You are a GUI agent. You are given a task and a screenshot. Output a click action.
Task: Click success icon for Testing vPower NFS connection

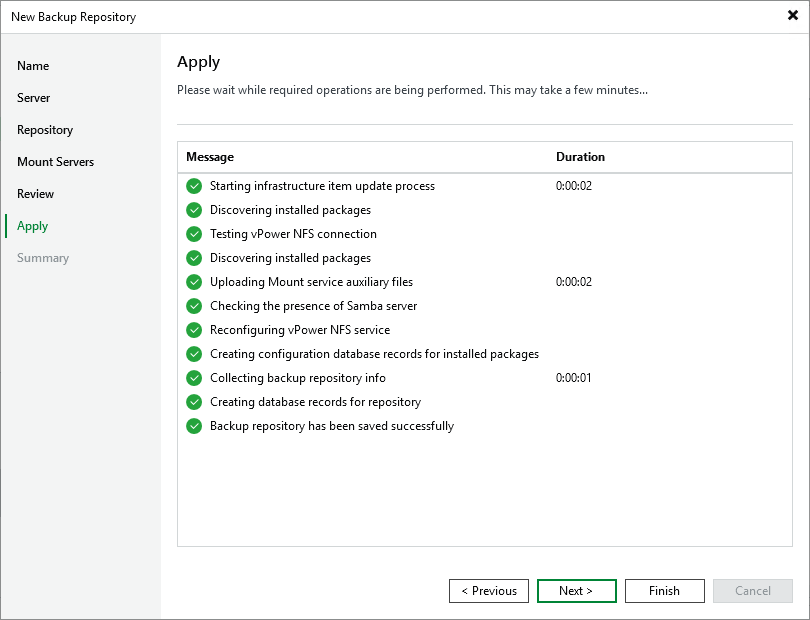pos(194,234)
